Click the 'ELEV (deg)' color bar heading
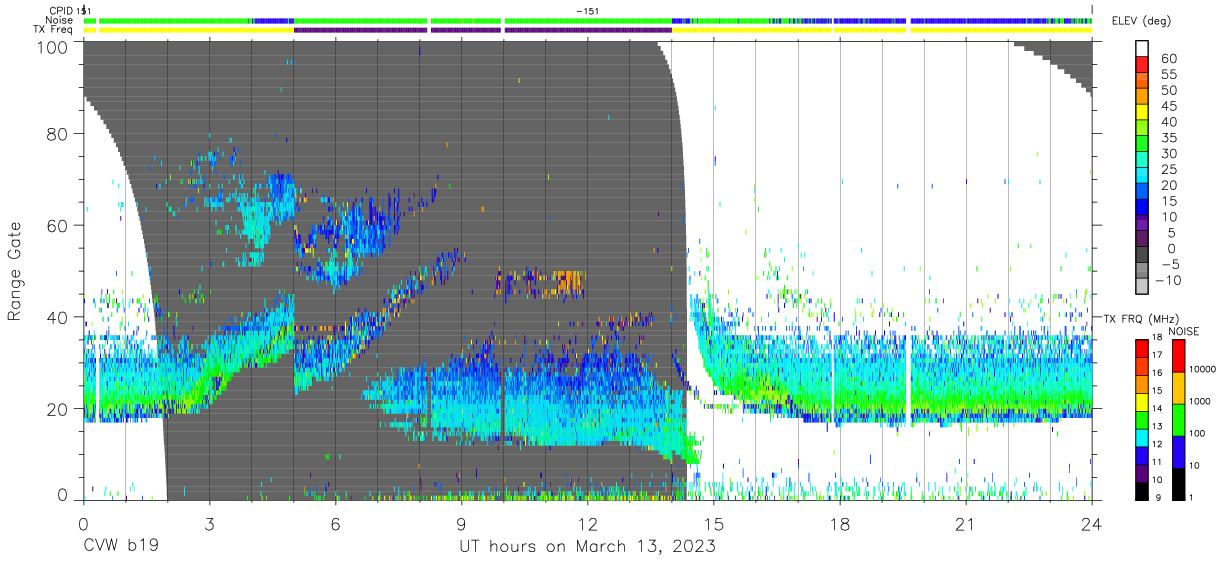Viewport: 1228px width, 567px height. (x=1140, y=21)
